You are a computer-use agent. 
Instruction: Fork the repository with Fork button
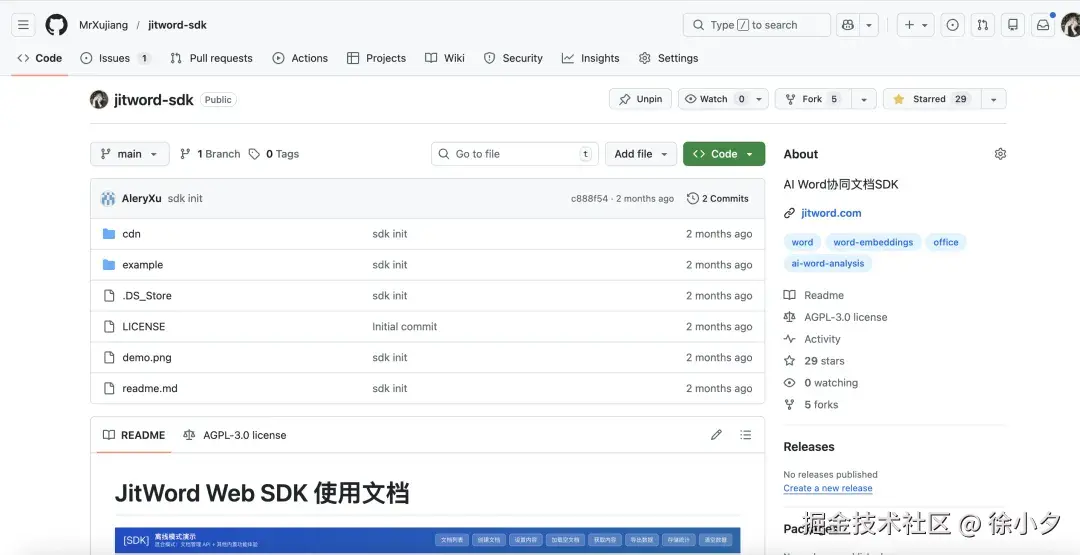pos(813,99)
